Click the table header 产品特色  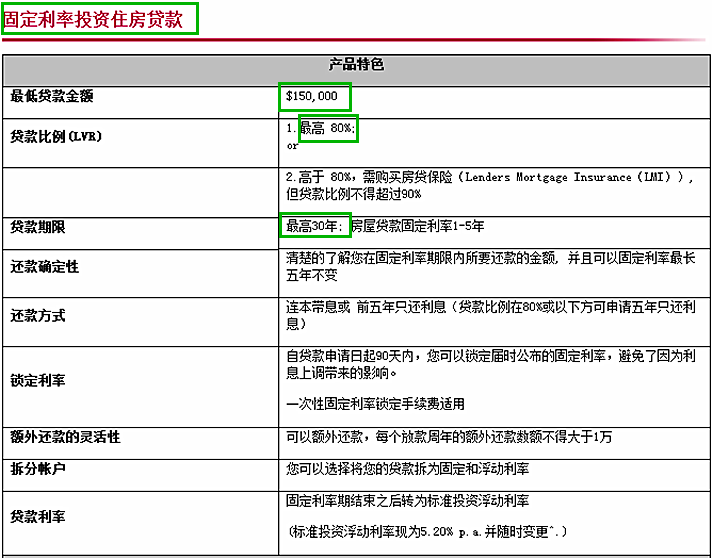[356, 65]
